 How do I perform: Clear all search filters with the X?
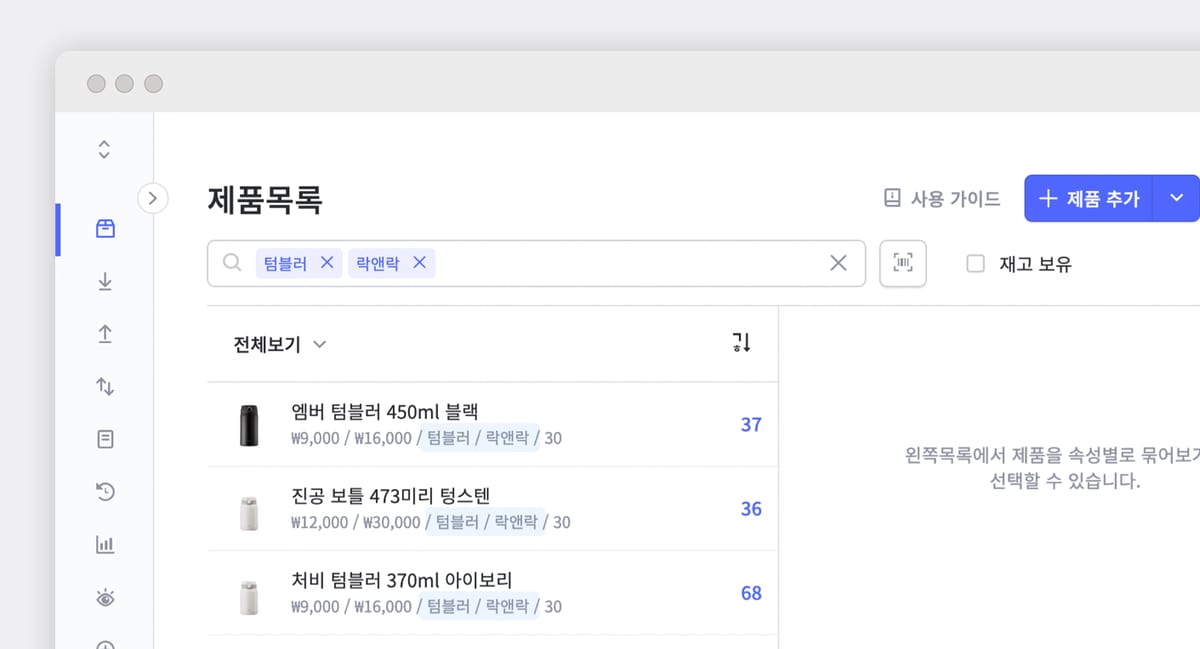(838, 263)
